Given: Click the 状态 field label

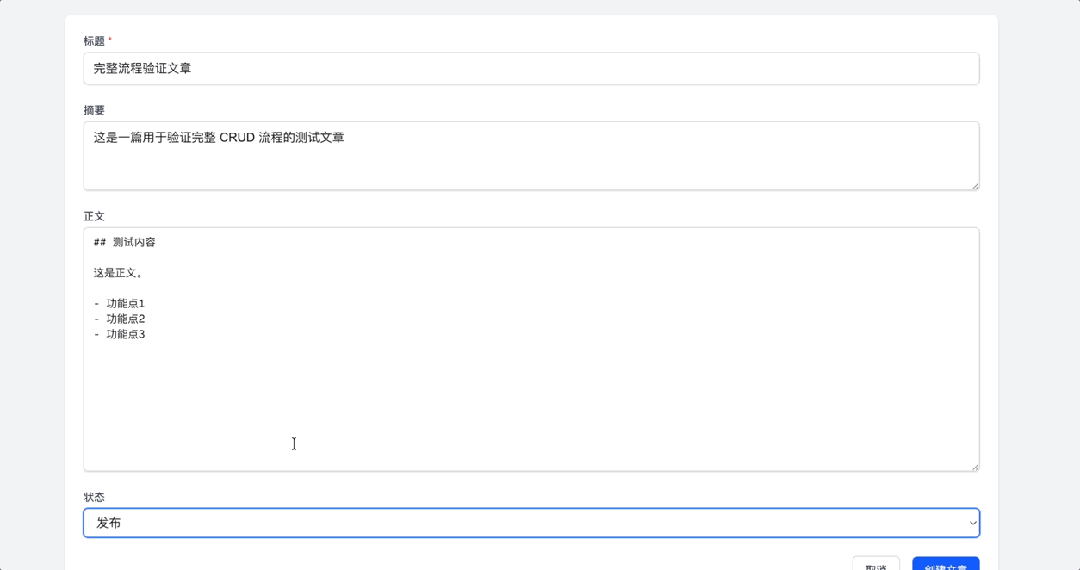Looking at the screenshot, I should pos(94,497).
